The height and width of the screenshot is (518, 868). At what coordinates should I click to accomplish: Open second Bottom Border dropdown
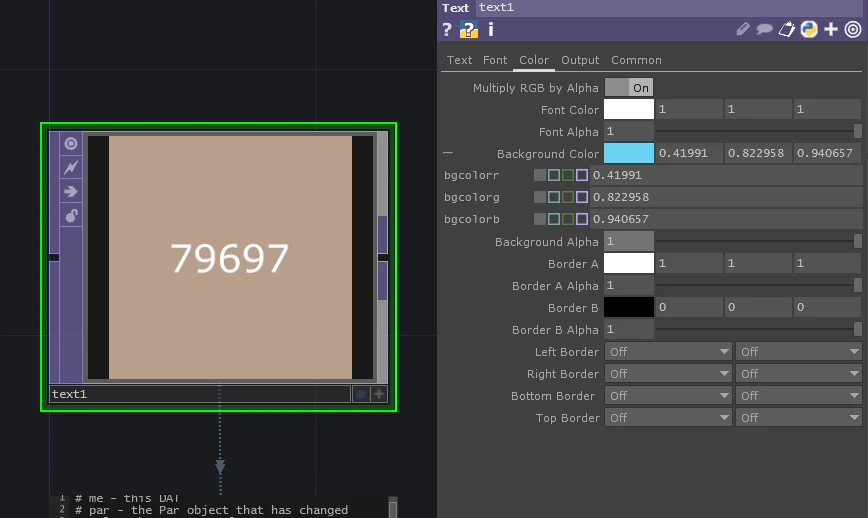[x=799, y=396]
